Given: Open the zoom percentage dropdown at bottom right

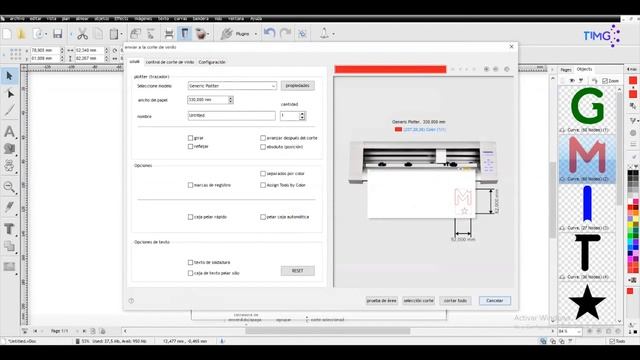Looking at the screenshot, I should point(579,331).
